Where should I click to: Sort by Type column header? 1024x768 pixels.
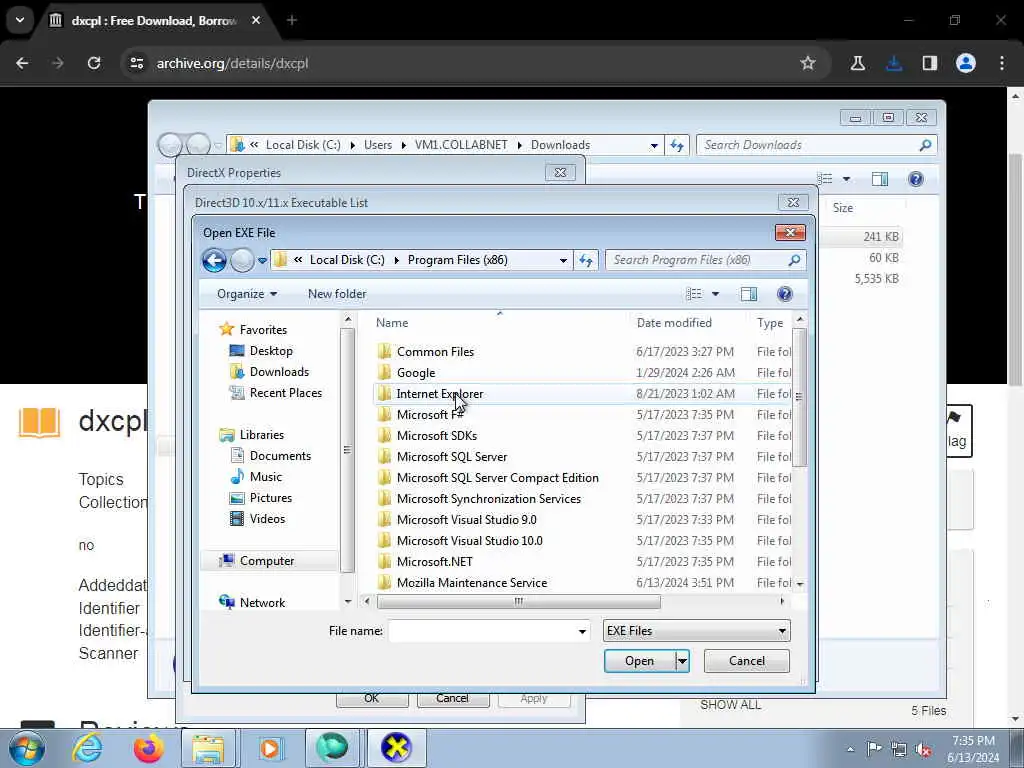tap(769, 323)
